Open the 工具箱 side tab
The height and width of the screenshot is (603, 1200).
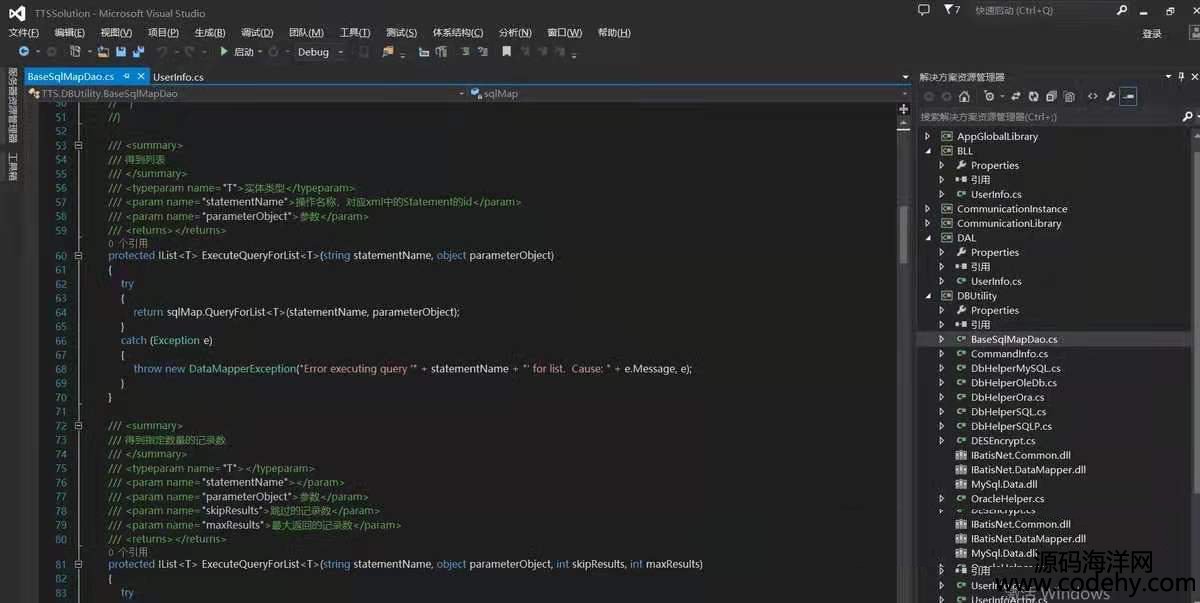[x=12, y=166]
